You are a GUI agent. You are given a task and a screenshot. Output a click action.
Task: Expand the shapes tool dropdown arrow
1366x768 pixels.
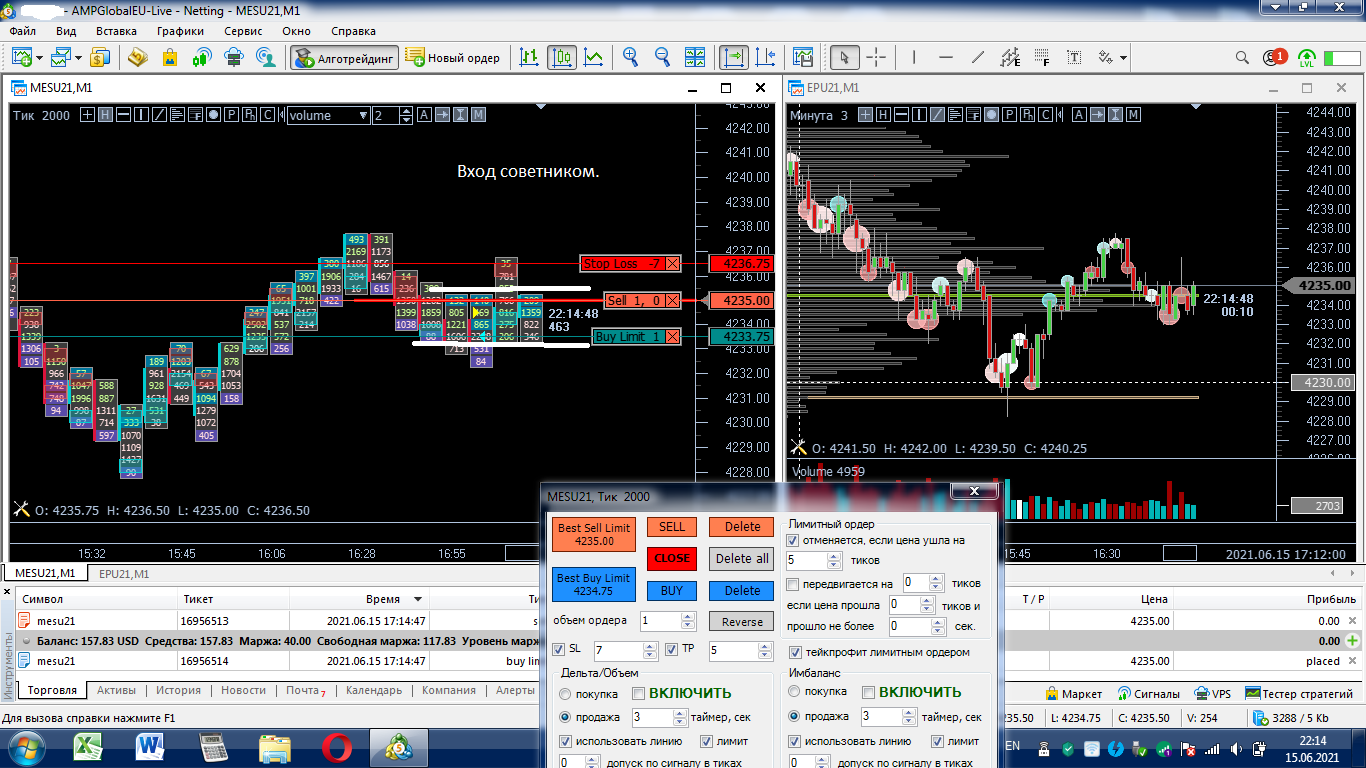coord(1124,57)
